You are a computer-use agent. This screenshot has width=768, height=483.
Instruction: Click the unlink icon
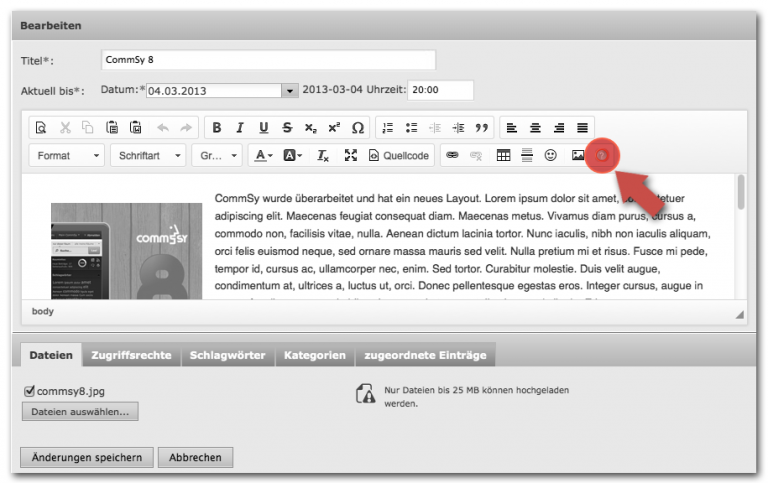coord(476,156)
